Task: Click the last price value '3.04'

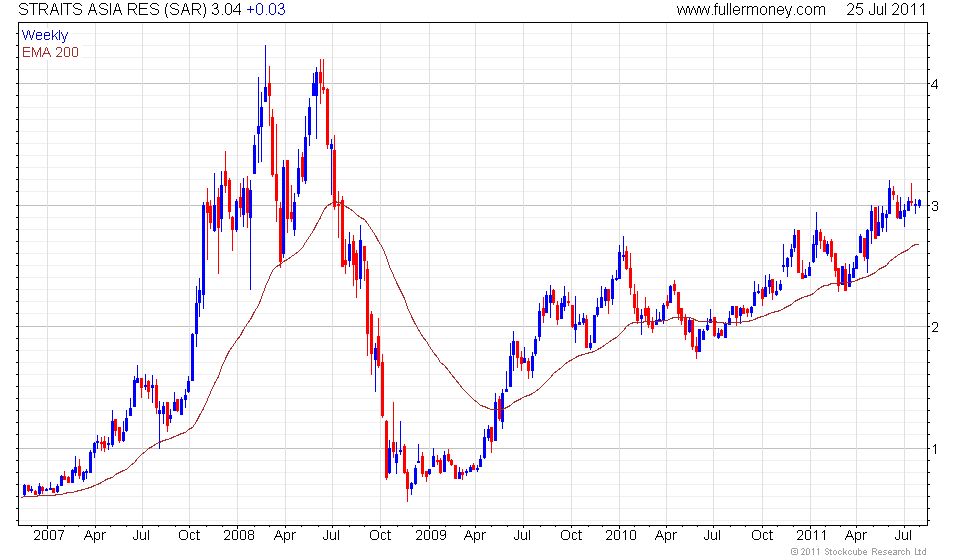Action: tap(226, 9)
